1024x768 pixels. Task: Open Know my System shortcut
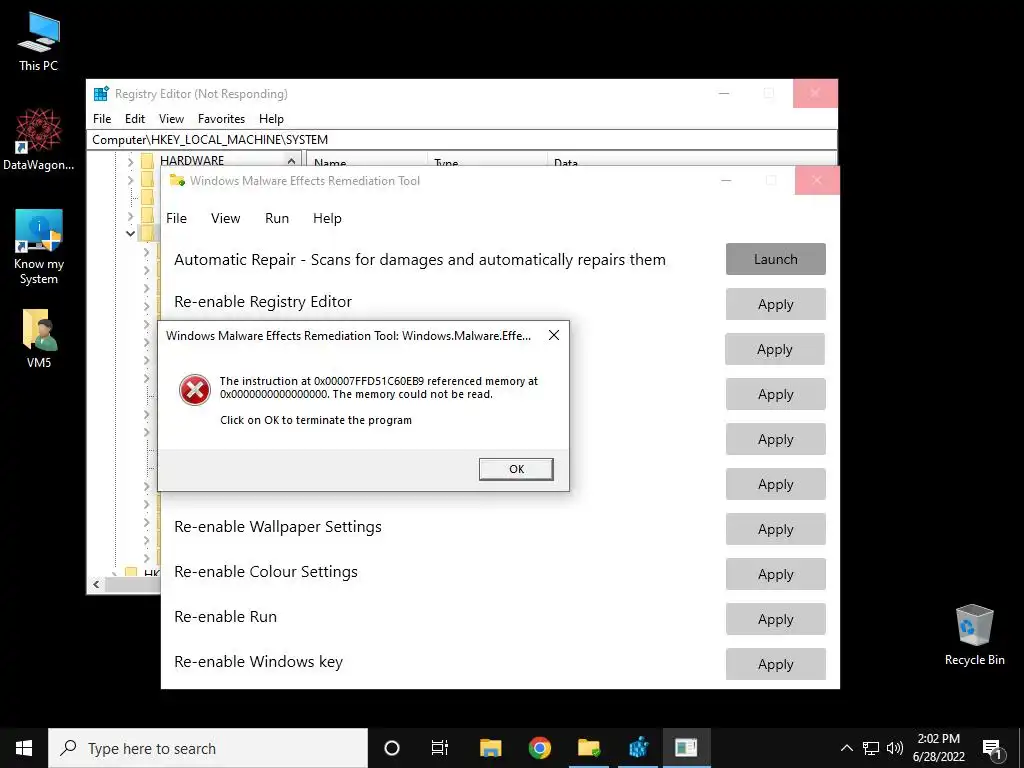(x=39, y=248)
